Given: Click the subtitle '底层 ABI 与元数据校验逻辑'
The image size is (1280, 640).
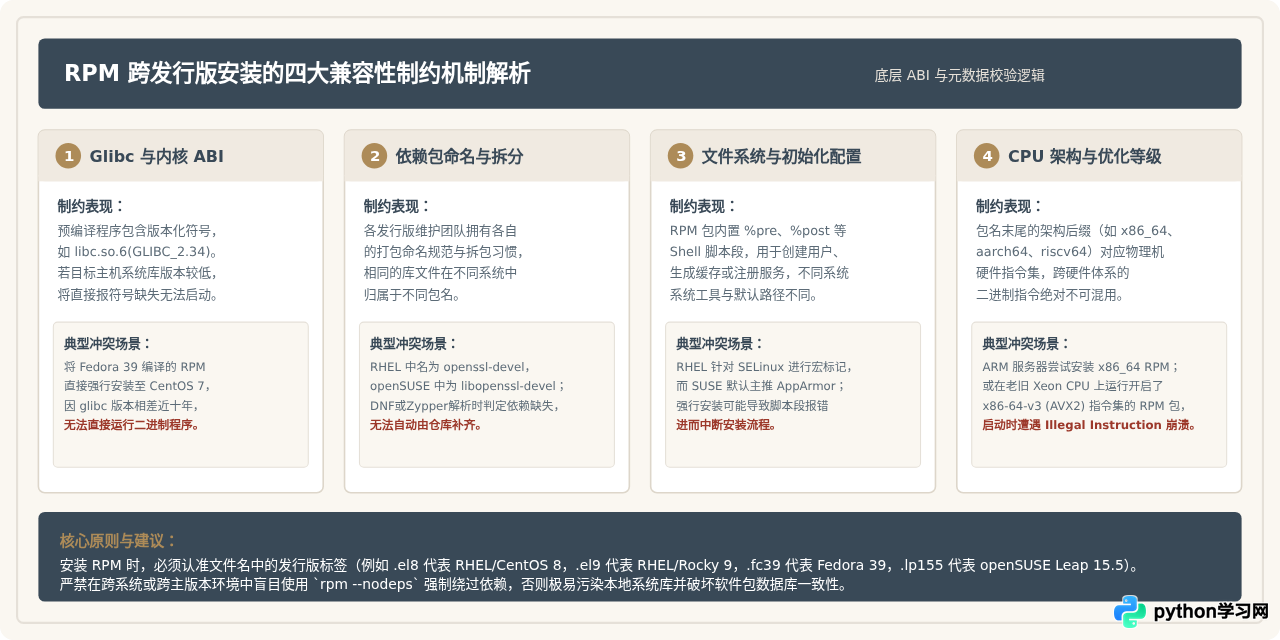Looking at the screenshot, I should click(959, 75).
